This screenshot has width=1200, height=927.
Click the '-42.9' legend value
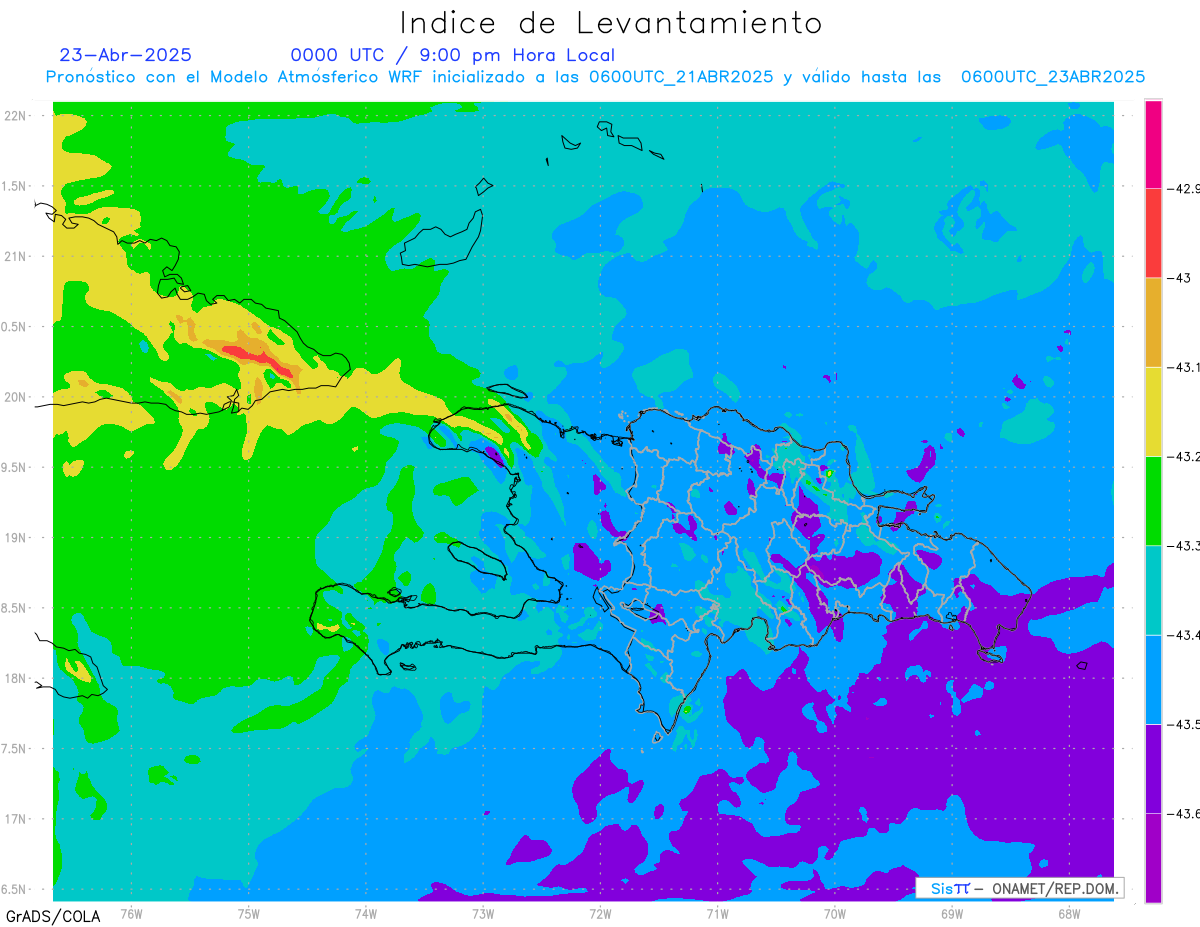coord(1184,188)
